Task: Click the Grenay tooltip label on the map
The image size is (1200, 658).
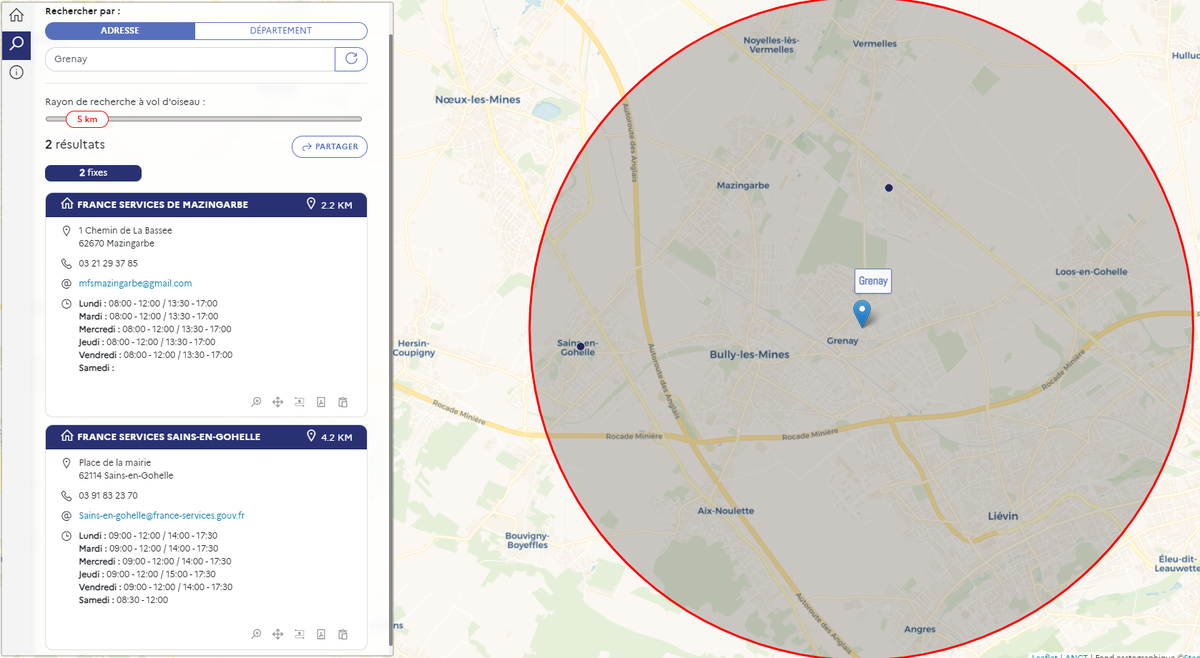Action: click(x=873, y=281)
